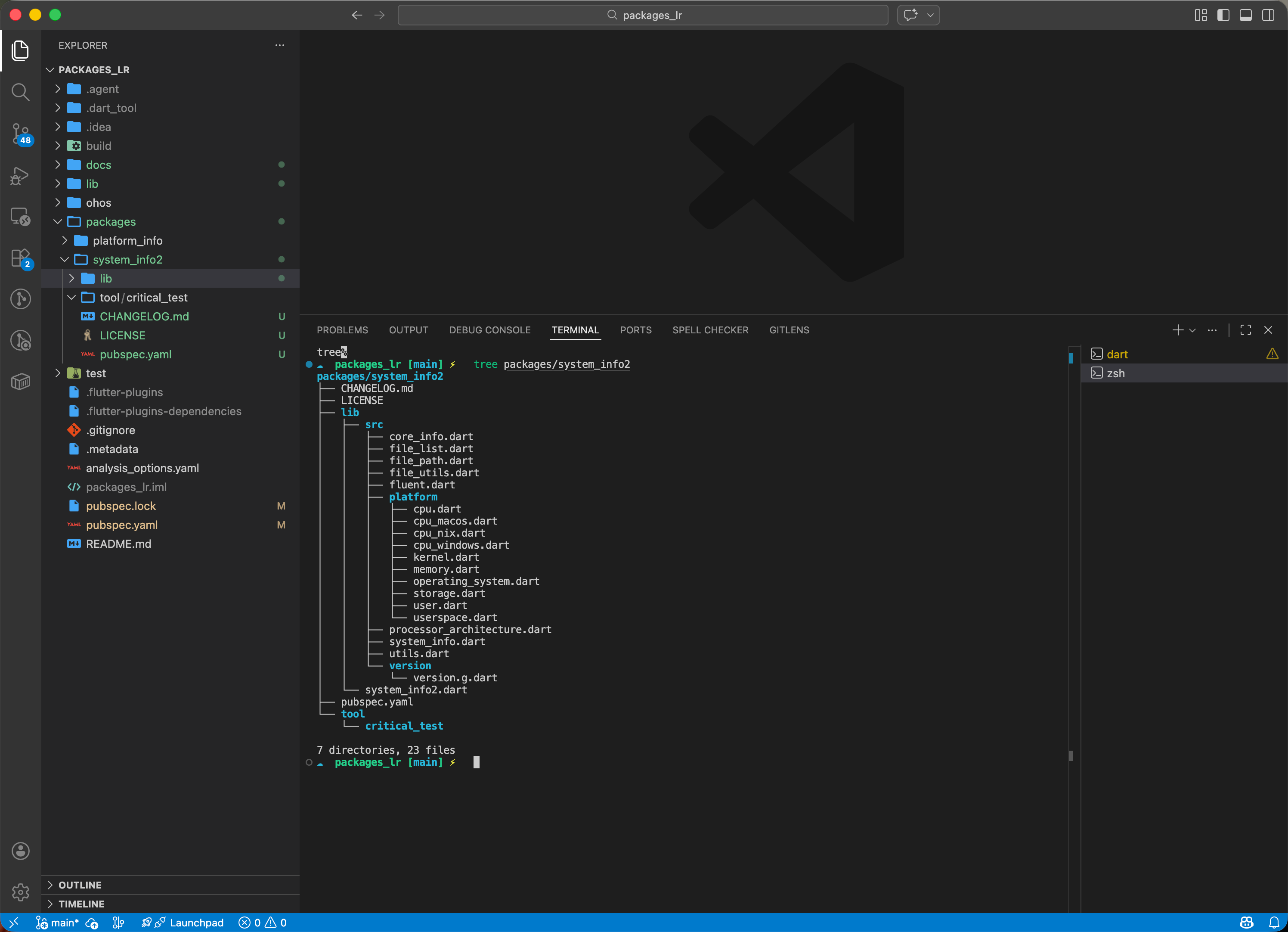Open the Run and Debug view

tap(20, 176)
